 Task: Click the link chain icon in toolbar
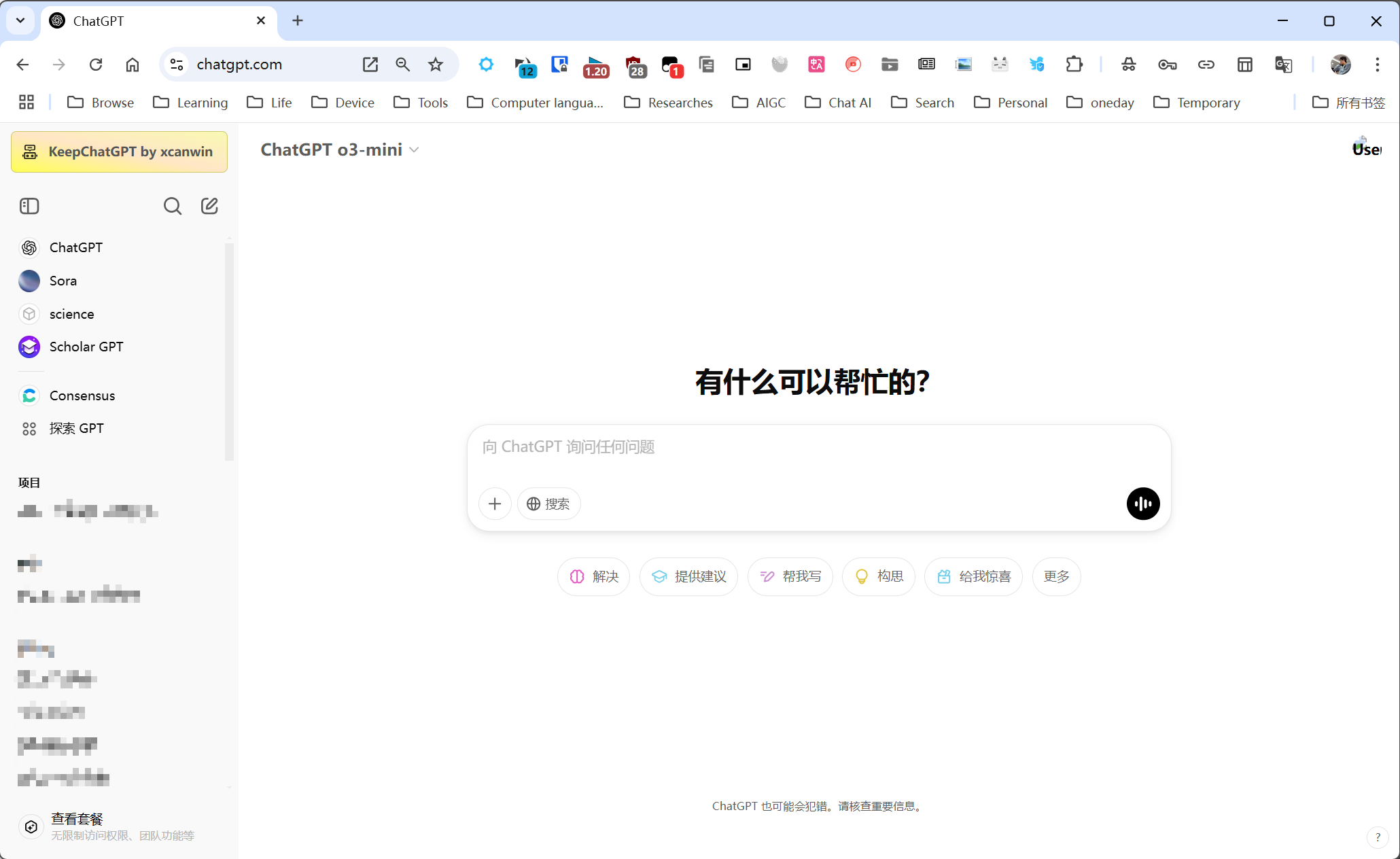click(1206, 65)
